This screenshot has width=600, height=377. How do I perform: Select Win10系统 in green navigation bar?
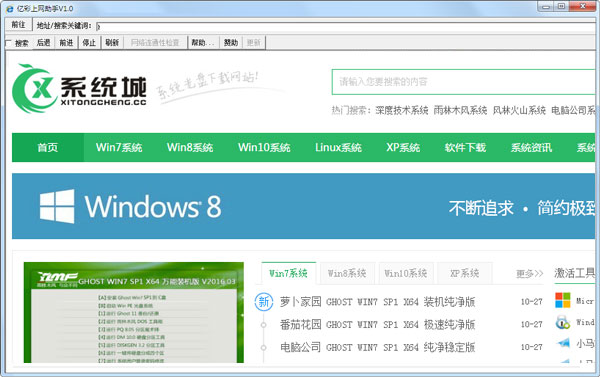264,147
